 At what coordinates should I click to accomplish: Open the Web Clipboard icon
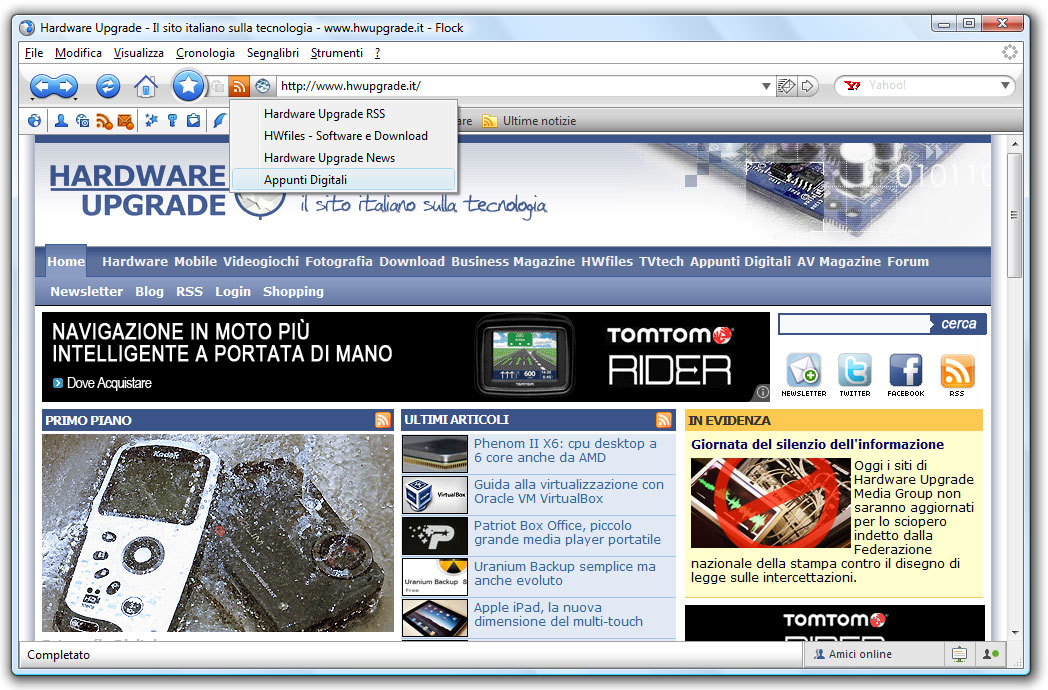(193, 121)
